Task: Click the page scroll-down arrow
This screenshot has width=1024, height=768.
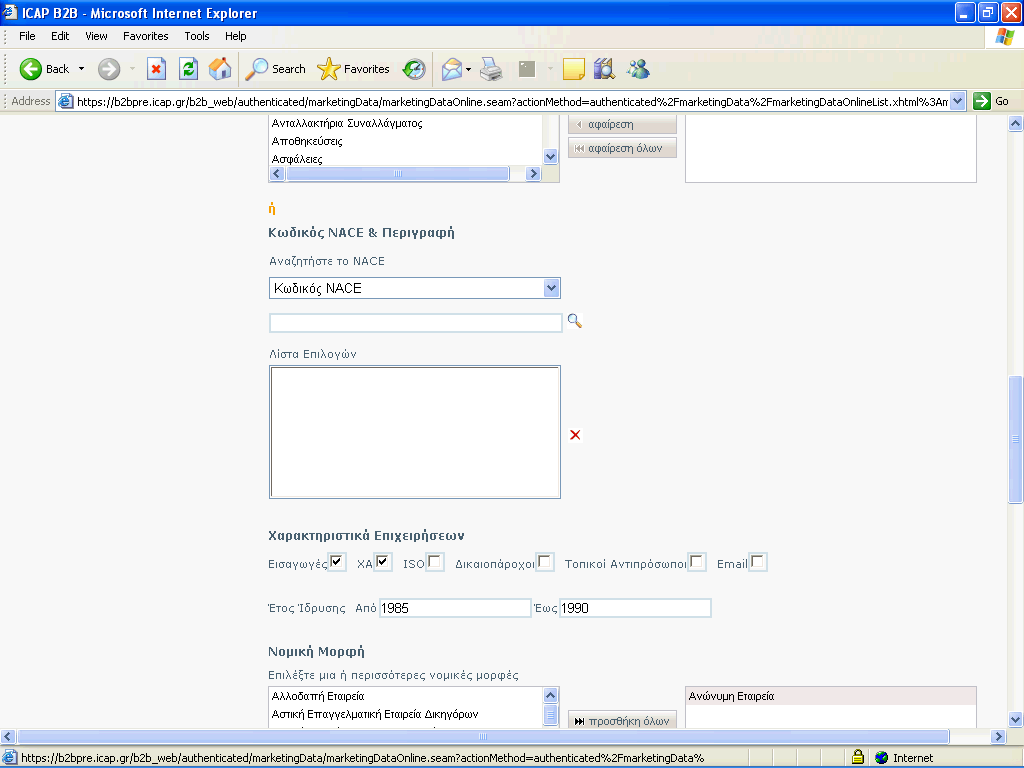Action: pos(1015,720)
